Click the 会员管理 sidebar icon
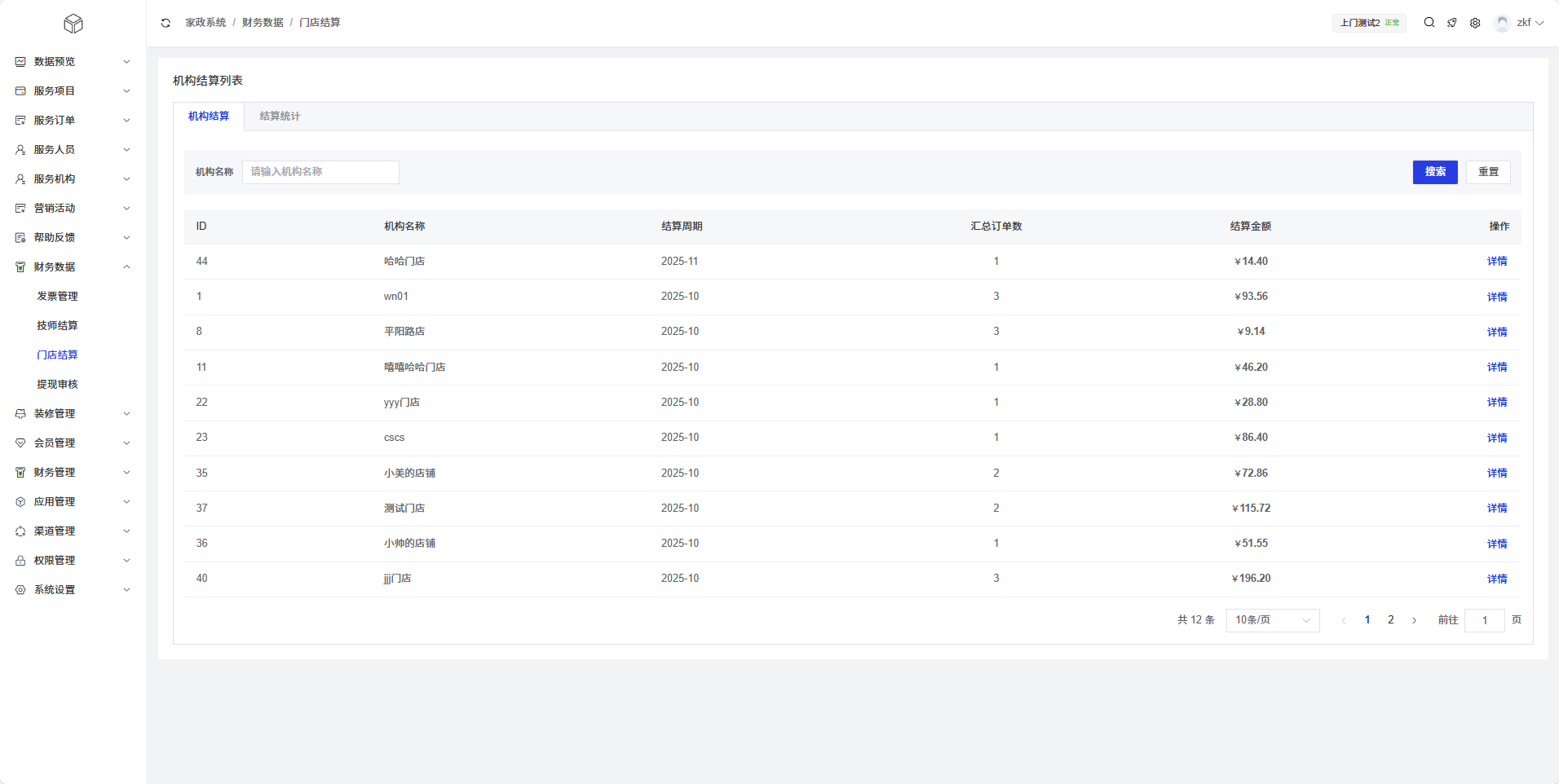Viewport: 1559px width, 784px height. (x=20, y=443)
